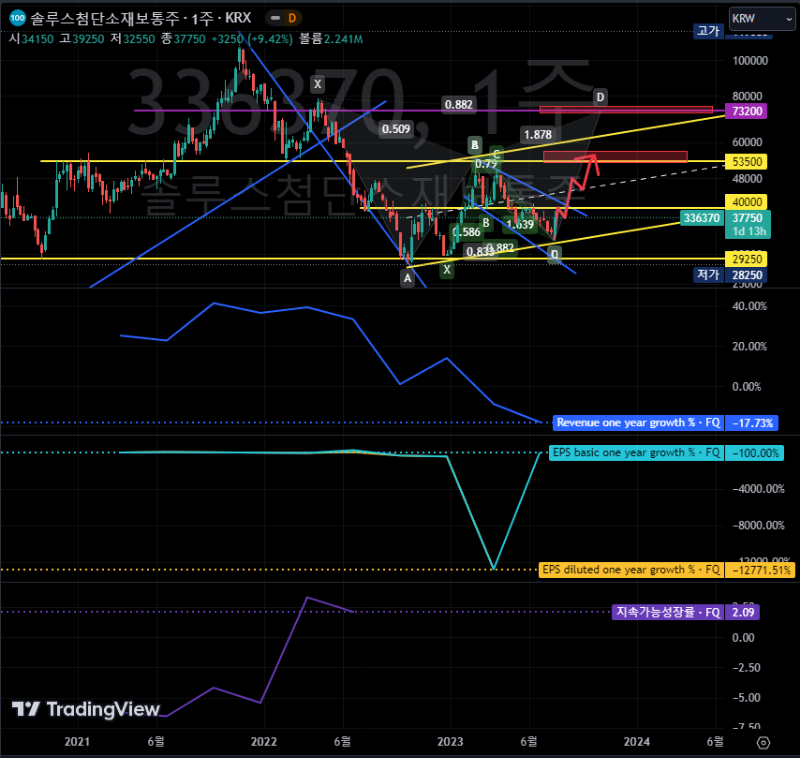Click the -12771.51% EPS diluted value
Screen dimensions: 800x758
click(x=760, y=570)
